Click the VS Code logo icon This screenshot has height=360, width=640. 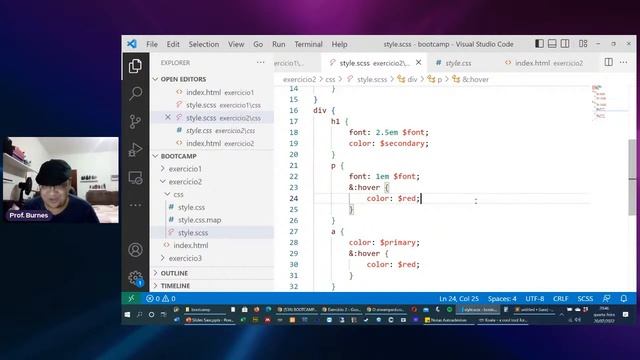[131, 44]
